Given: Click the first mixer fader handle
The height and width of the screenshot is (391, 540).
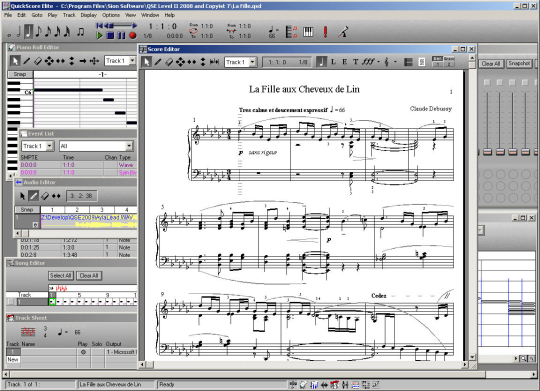Looking at the screenshot, I should 487,152.
